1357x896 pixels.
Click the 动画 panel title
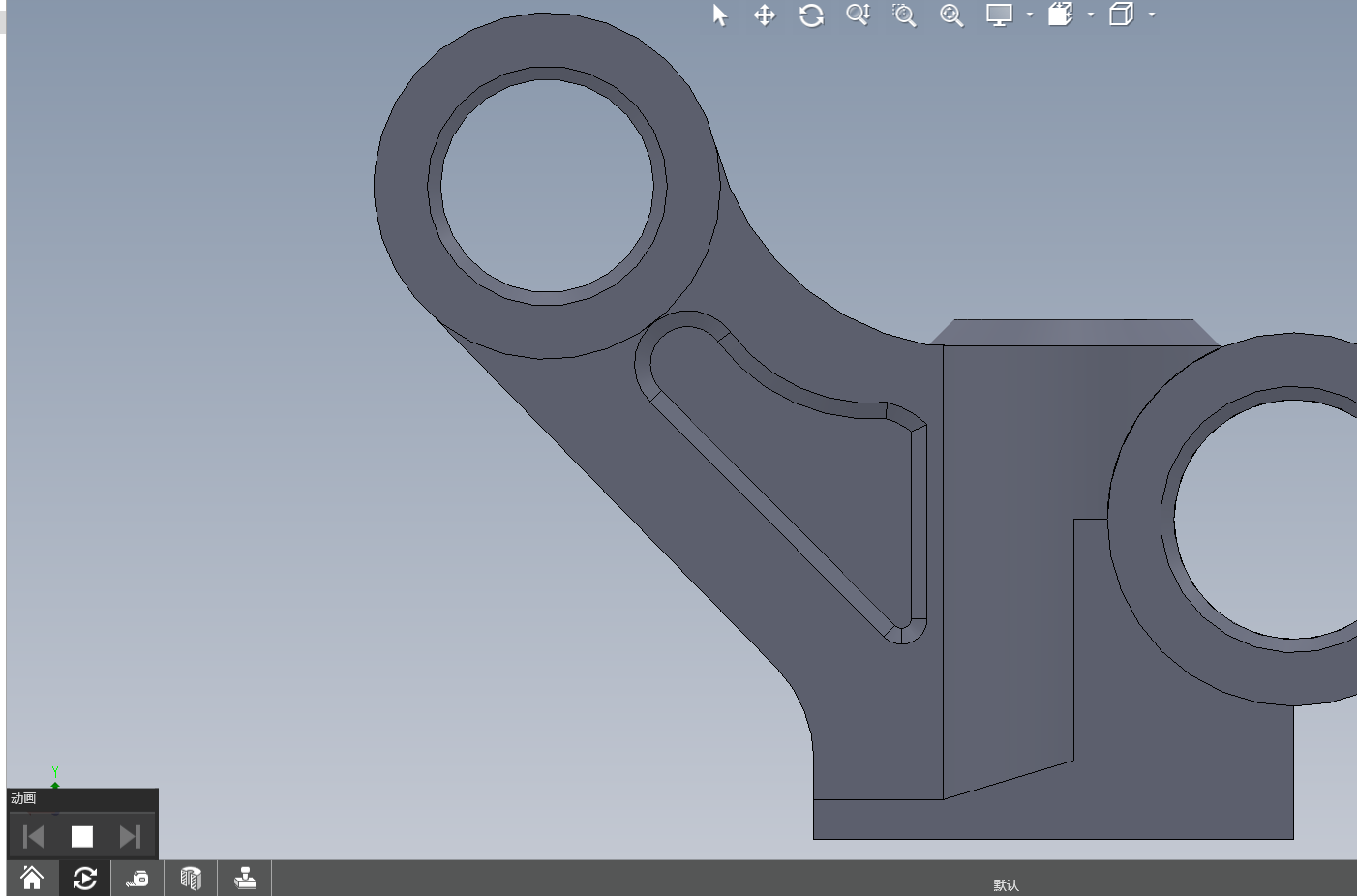23,798
